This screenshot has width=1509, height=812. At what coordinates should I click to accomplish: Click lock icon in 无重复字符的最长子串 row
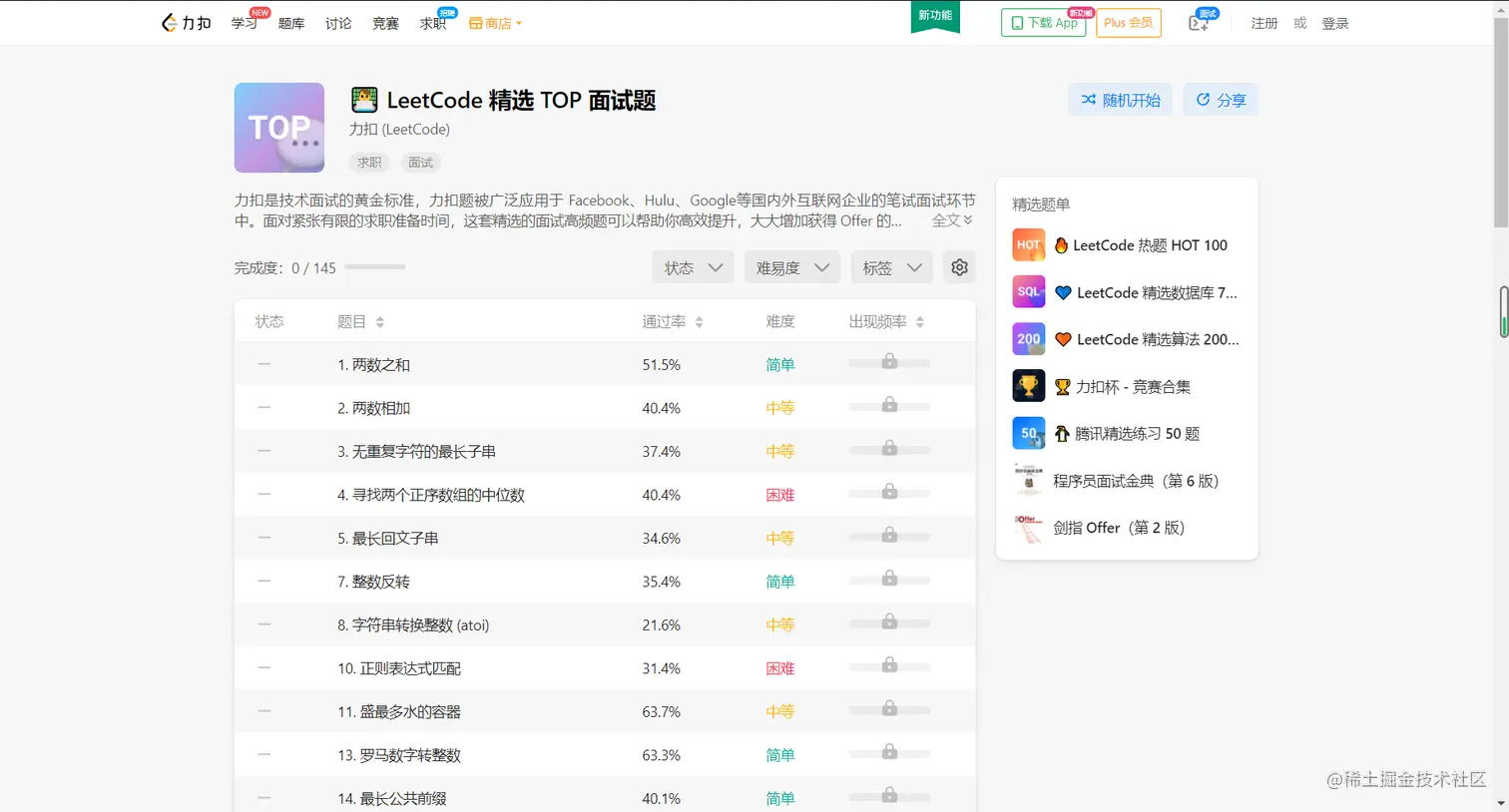pos(889,448)
